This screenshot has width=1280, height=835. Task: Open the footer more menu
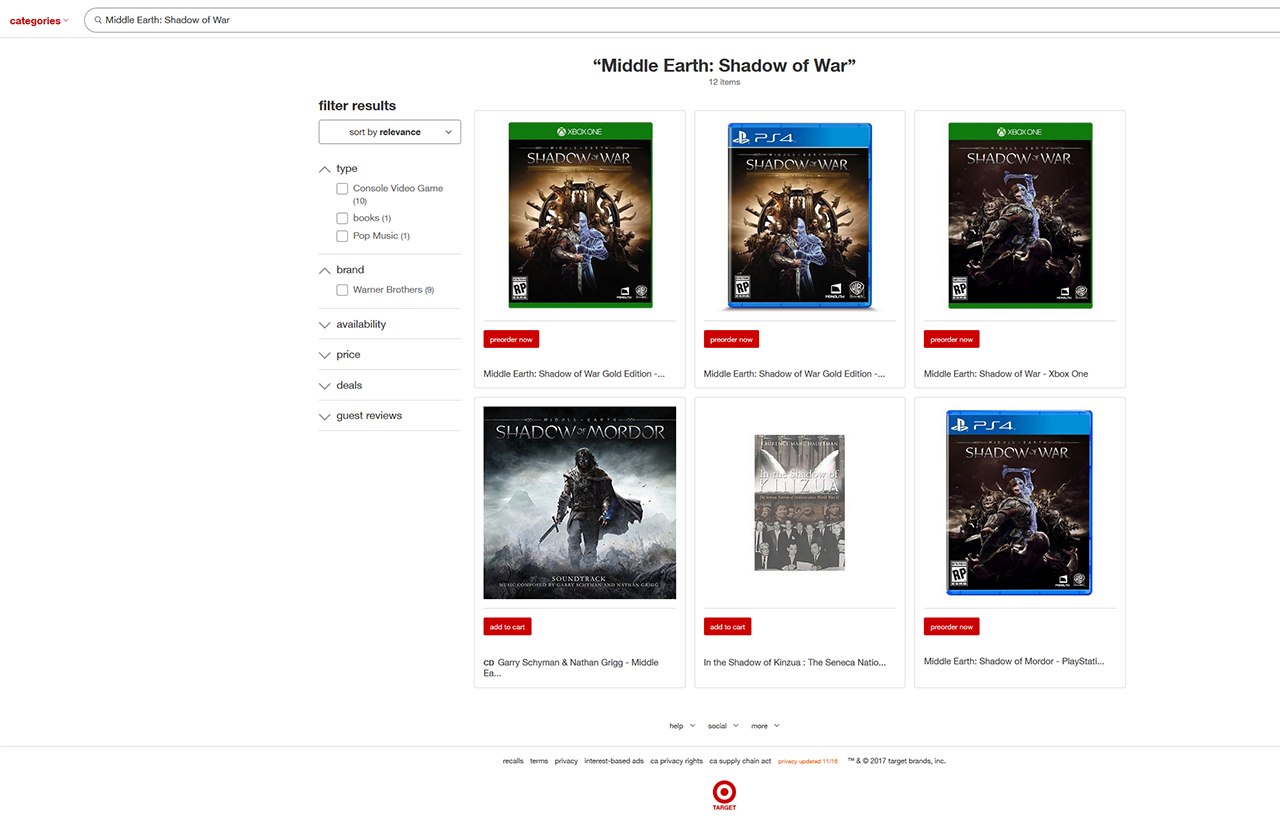(765, 726)
